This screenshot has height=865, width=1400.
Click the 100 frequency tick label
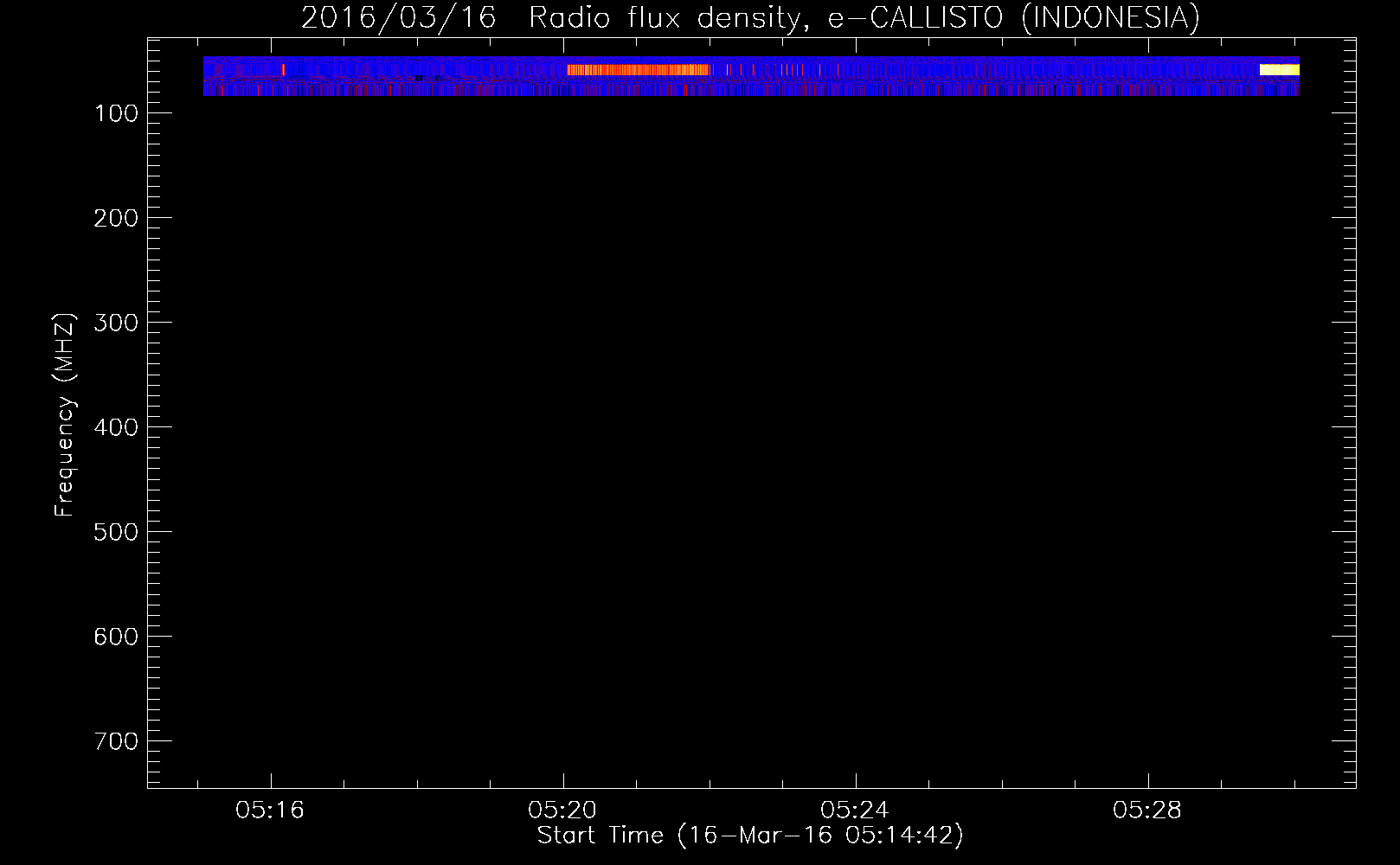click(x=116, y=113)
